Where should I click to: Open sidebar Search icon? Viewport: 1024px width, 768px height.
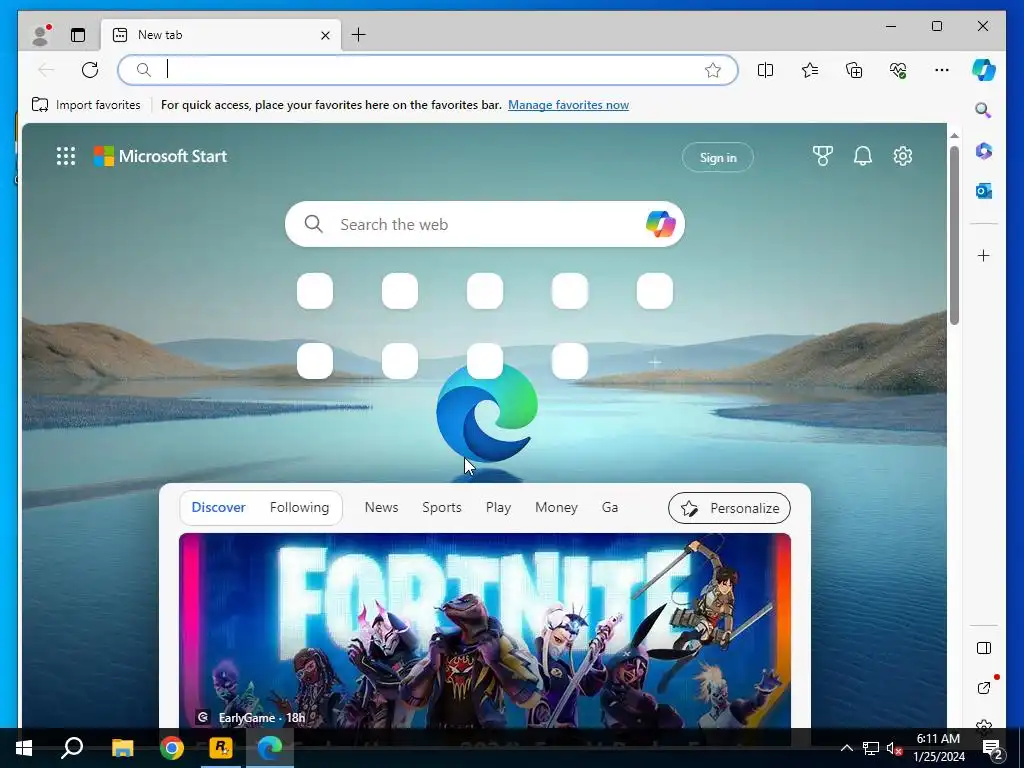pyautogui.click(x=984, y=110)
